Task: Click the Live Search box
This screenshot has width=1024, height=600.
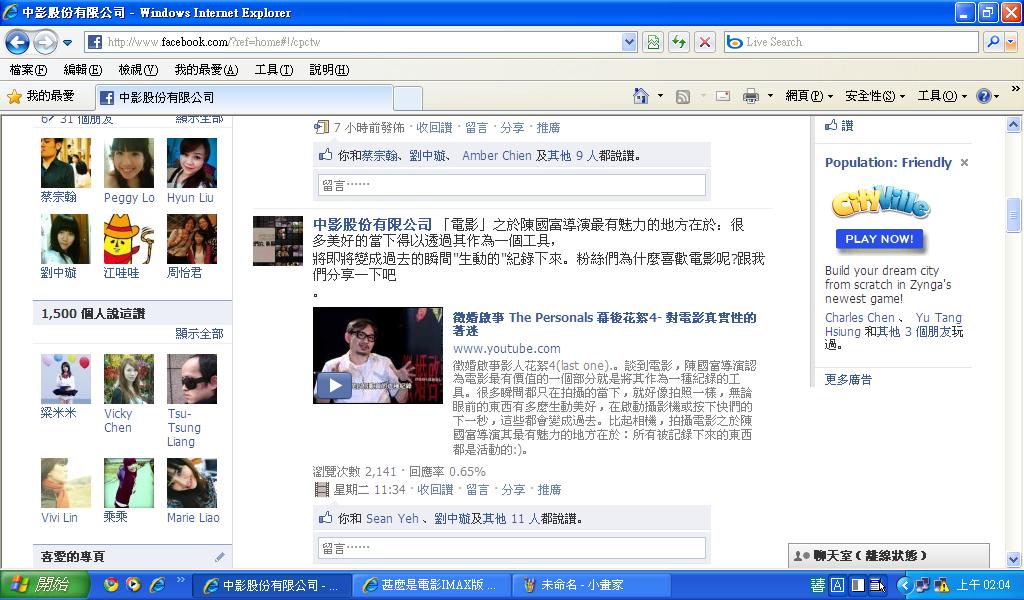Action: [851, 42]
